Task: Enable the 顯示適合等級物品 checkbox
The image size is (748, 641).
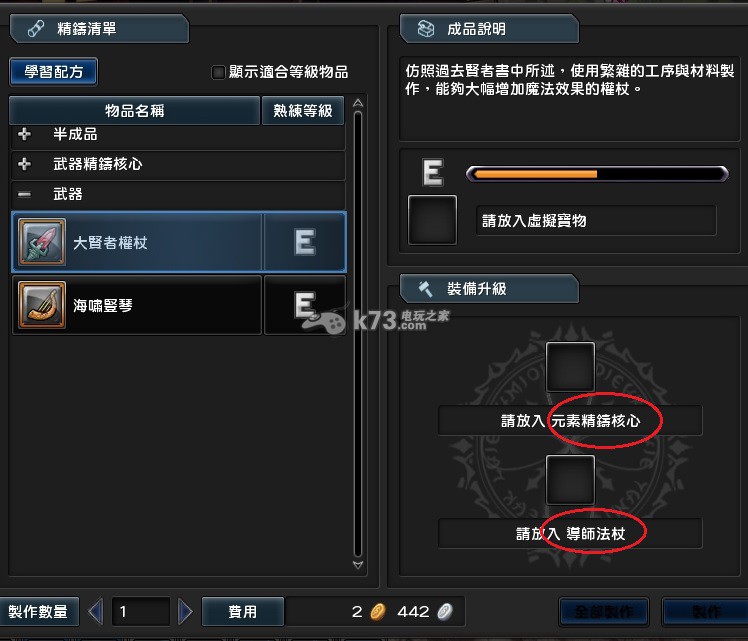Action: tap(218, 72)
